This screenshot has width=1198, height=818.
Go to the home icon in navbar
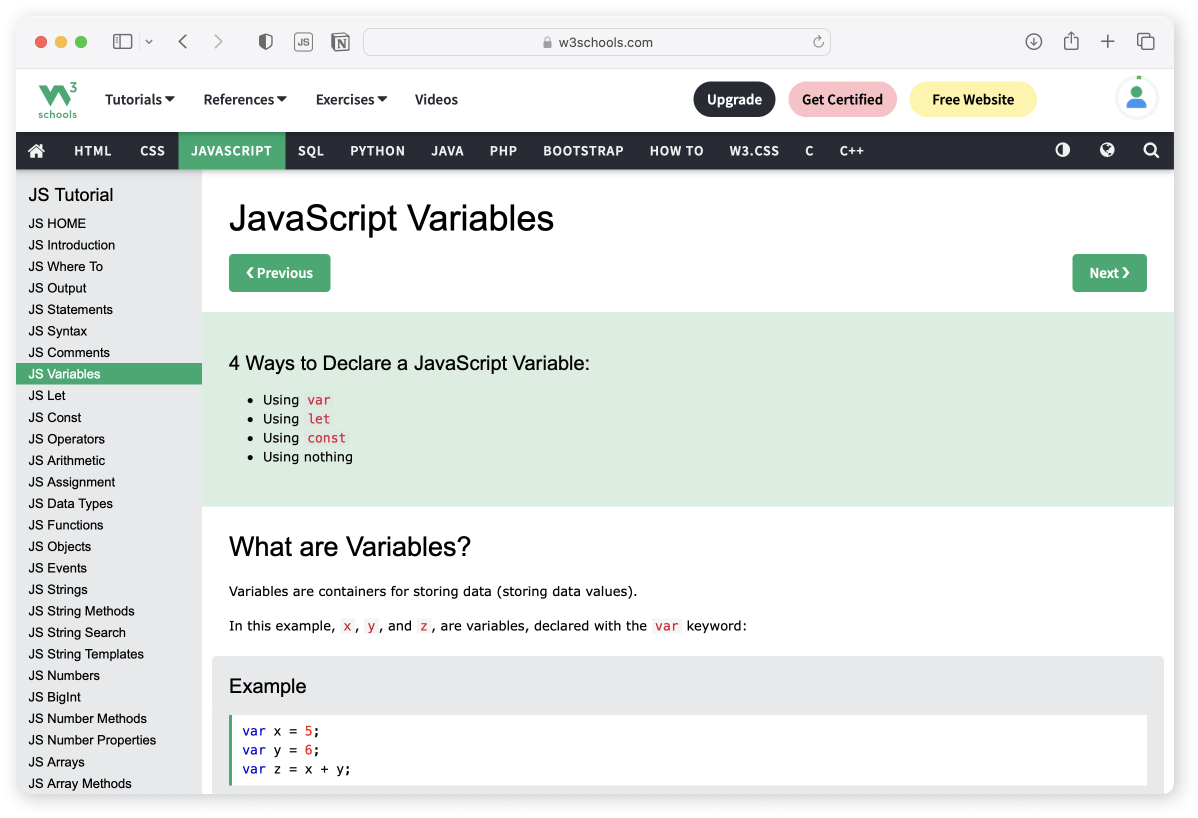pos(37,151)
